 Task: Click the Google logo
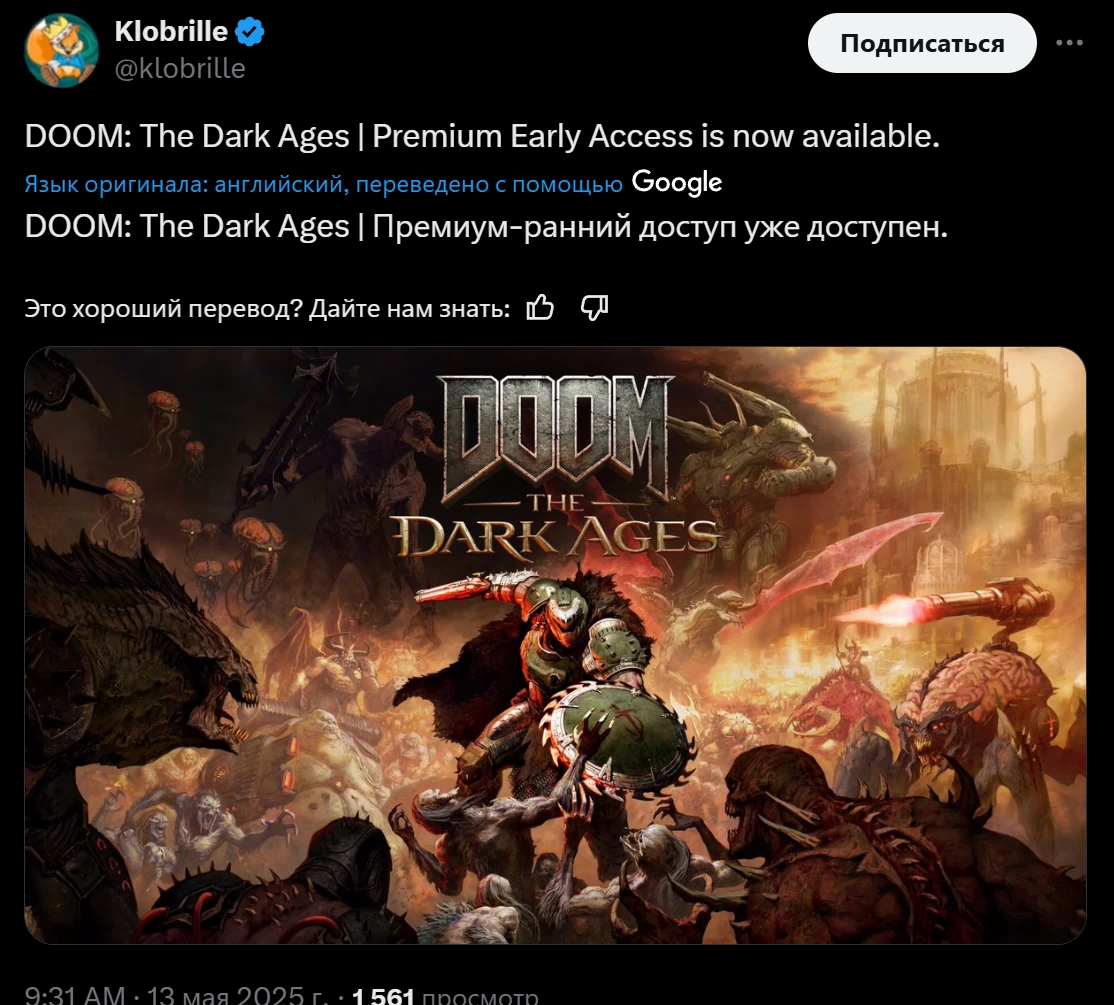(x=676, y=183)
